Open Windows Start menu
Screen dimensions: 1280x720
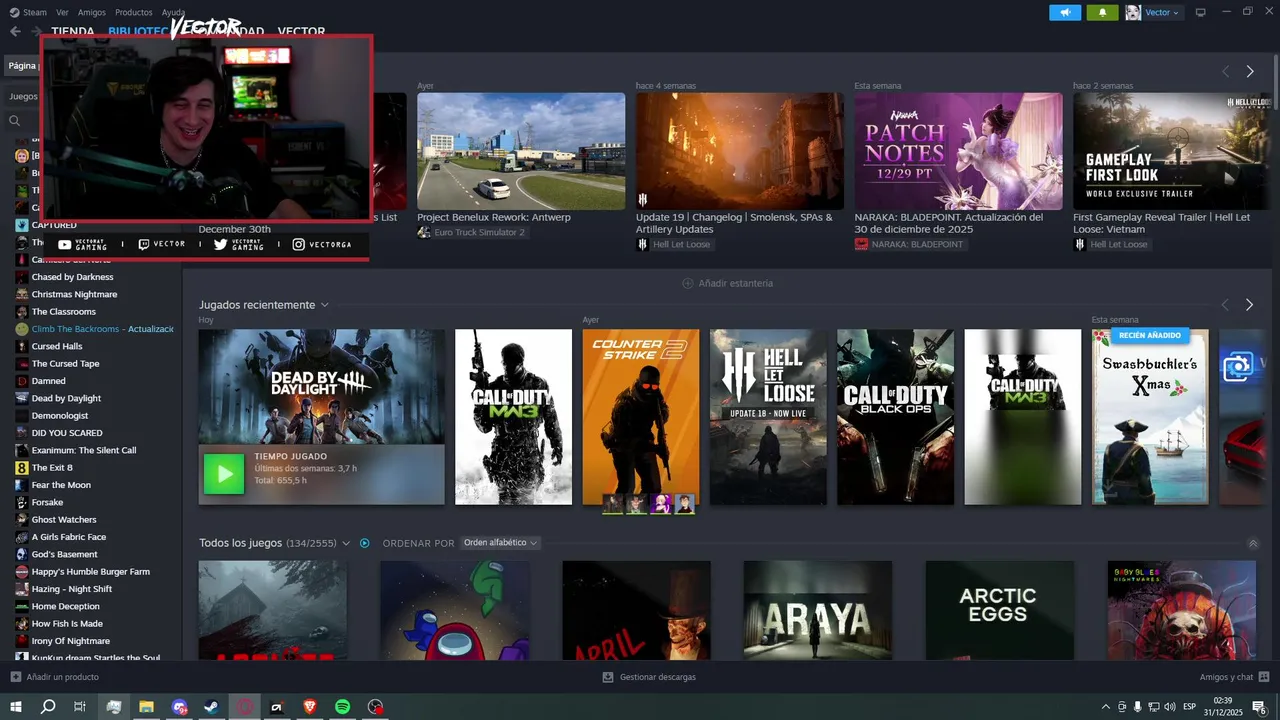pos(15,707)
